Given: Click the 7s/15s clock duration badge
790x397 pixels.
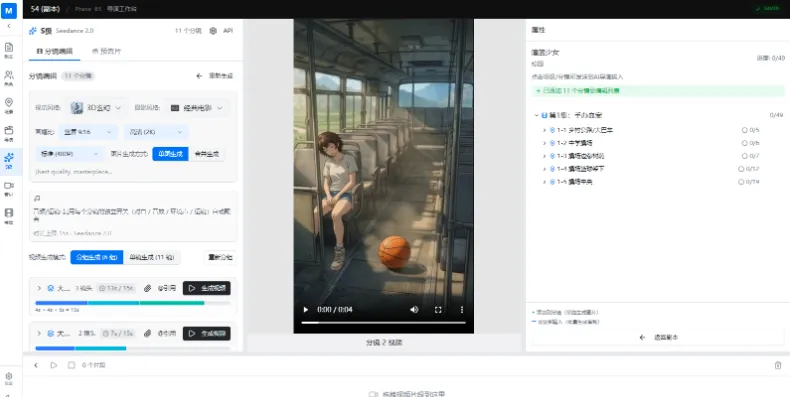Looking at the screenshot, I should (x=117, y=333).
